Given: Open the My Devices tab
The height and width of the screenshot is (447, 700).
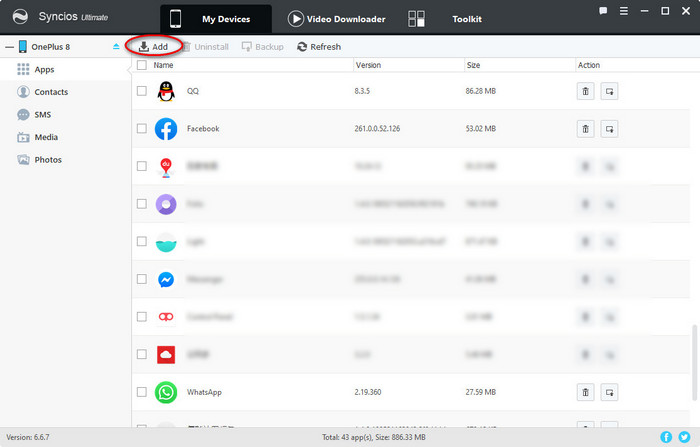Looking at the screenshot, I should point(216,19).
